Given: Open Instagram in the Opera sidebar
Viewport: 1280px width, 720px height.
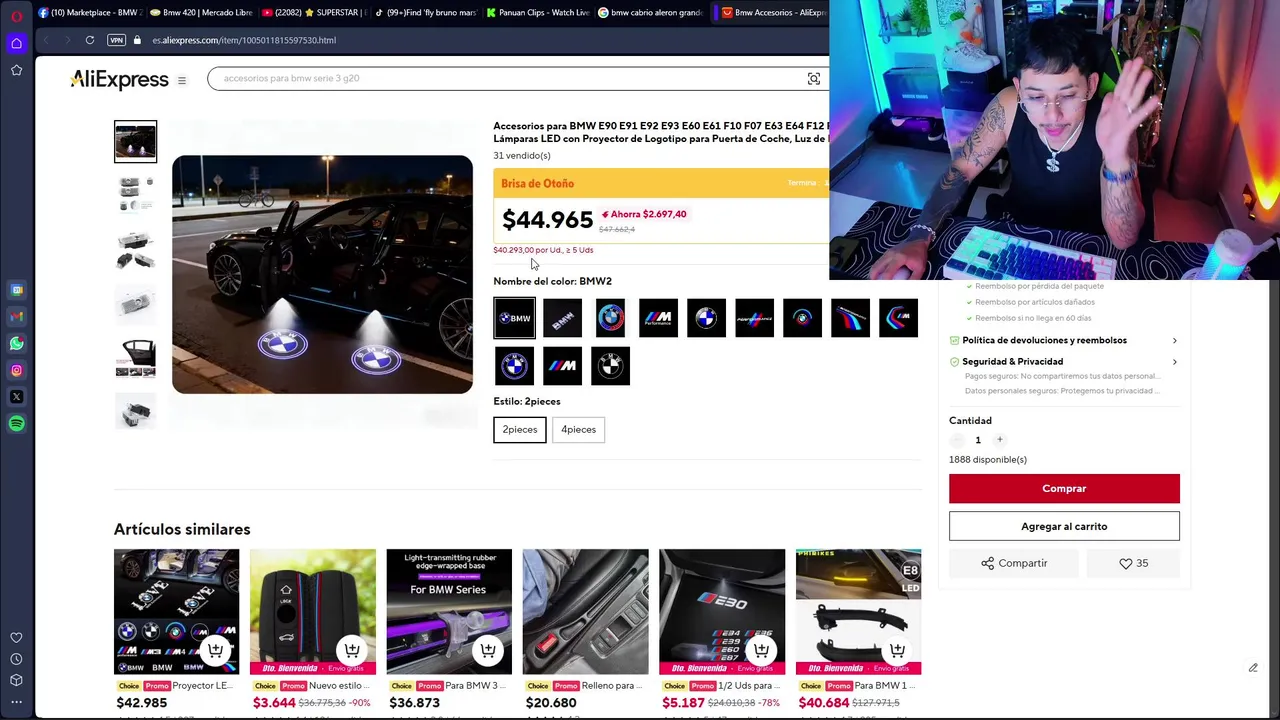Looking at the screenshot, I should pyautogui.click(x=16, y=370).
